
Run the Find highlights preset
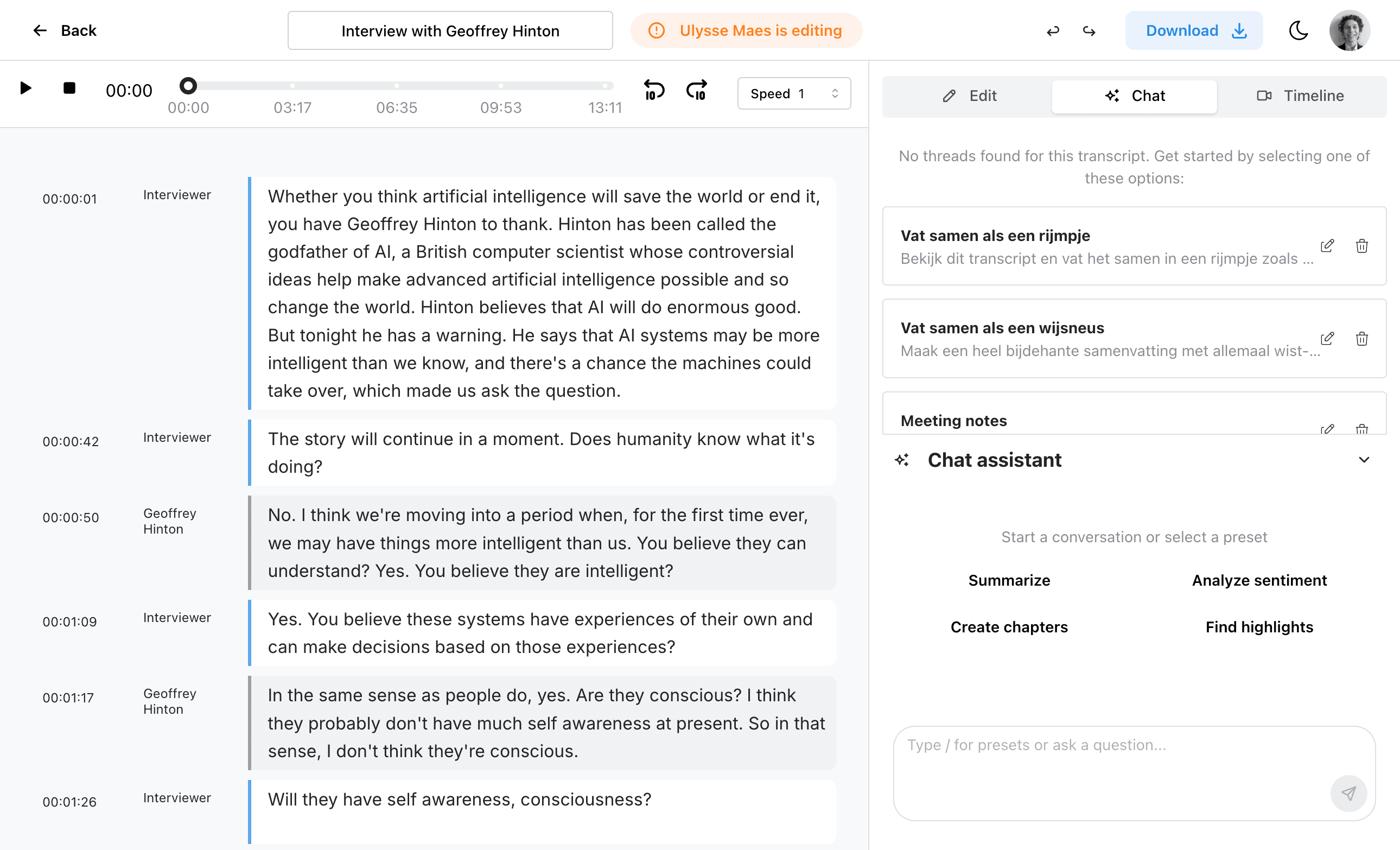(x=1259, y=627)
